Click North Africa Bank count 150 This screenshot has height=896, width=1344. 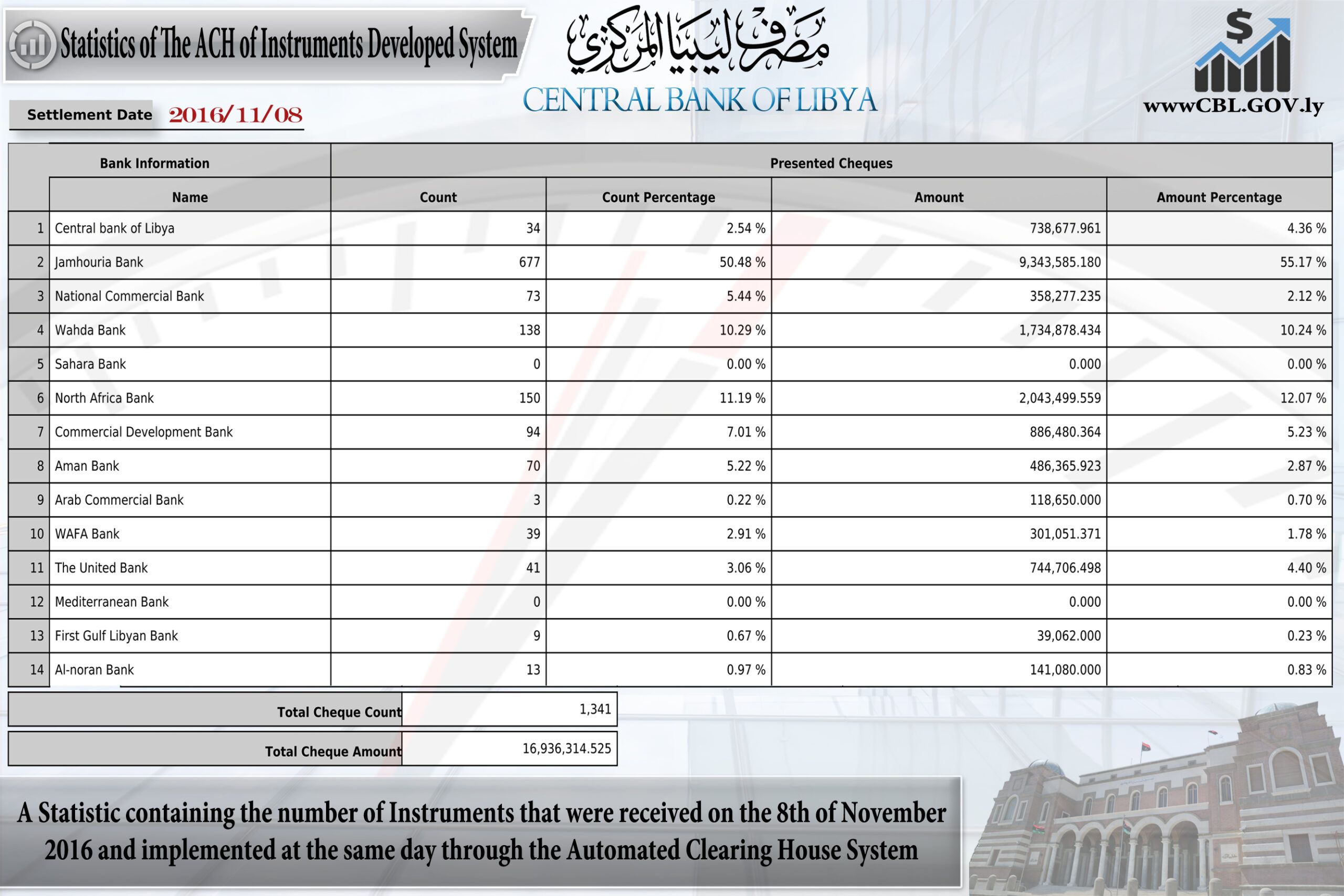[530, 398]
